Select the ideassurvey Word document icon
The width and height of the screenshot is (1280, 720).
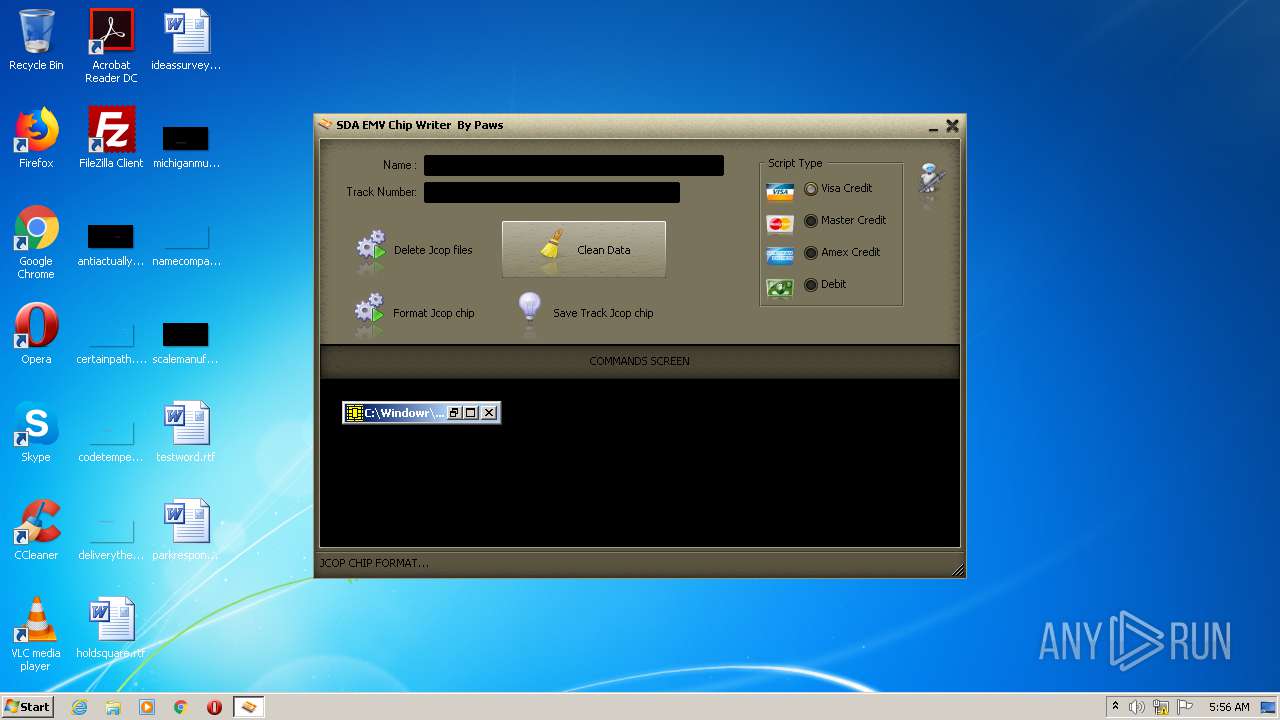[x=186, y=41]
